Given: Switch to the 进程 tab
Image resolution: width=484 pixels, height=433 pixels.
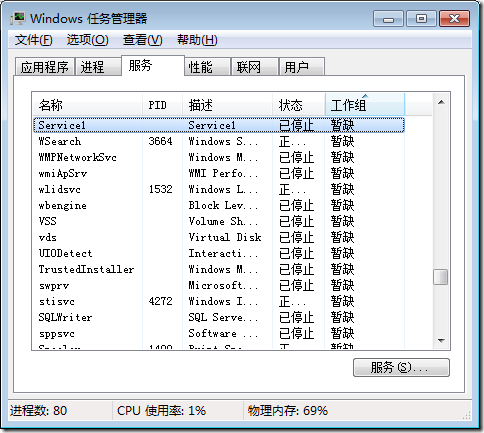Looking at the screenshot, I should coord(98,67).
